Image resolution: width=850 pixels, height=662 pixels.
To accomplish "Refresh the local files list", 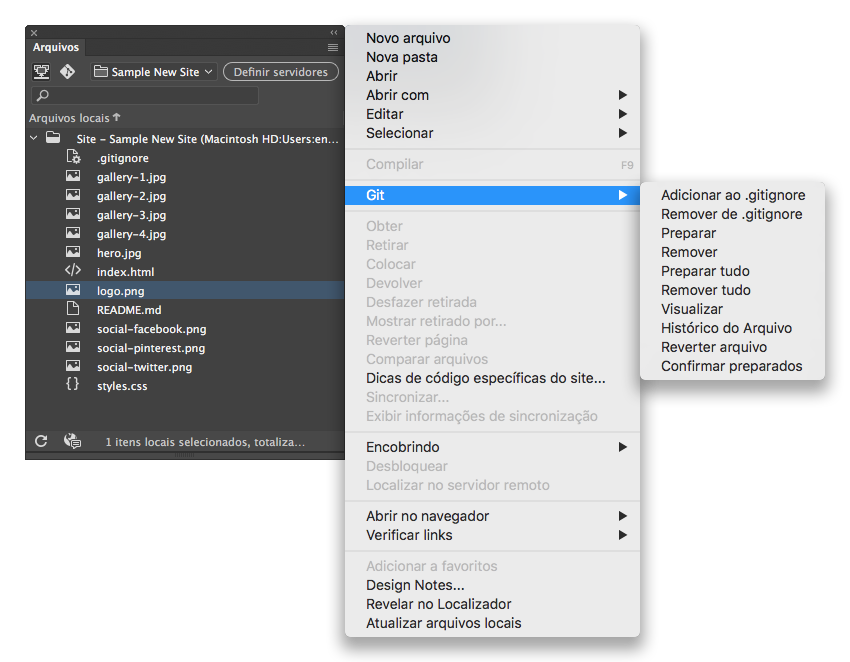I will click(x=41, y=441).
